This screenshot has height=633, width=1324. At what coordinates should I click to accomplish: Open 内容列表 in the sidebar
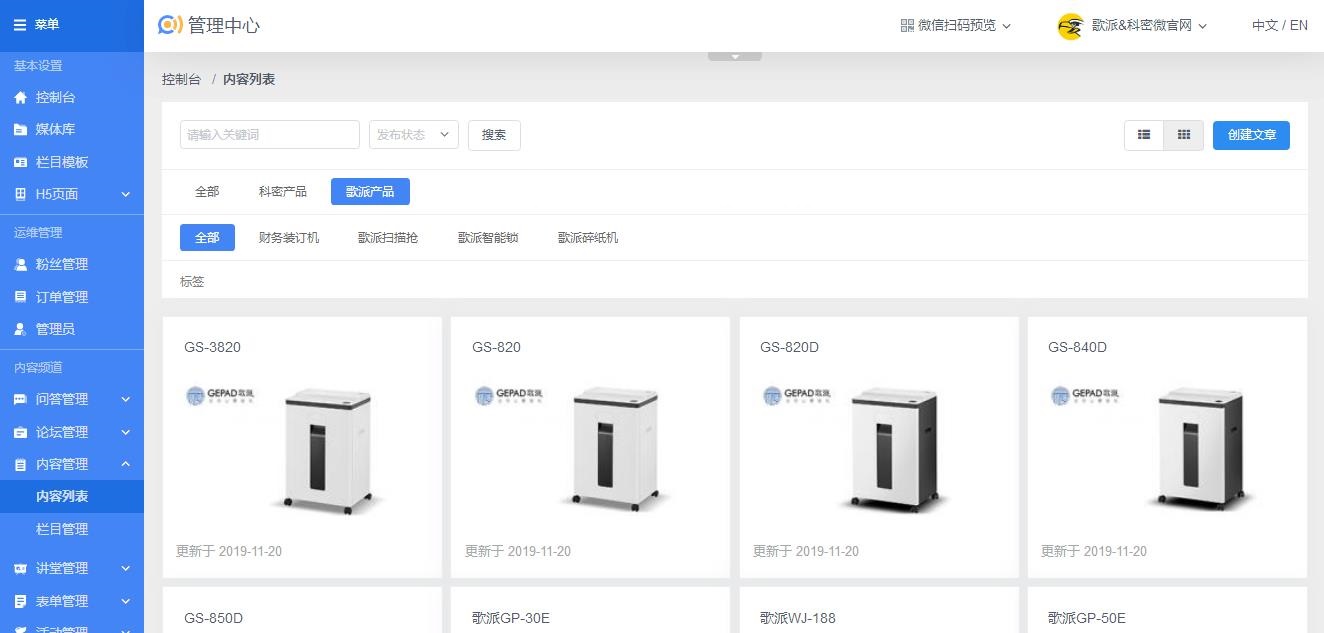pos(72,497)
